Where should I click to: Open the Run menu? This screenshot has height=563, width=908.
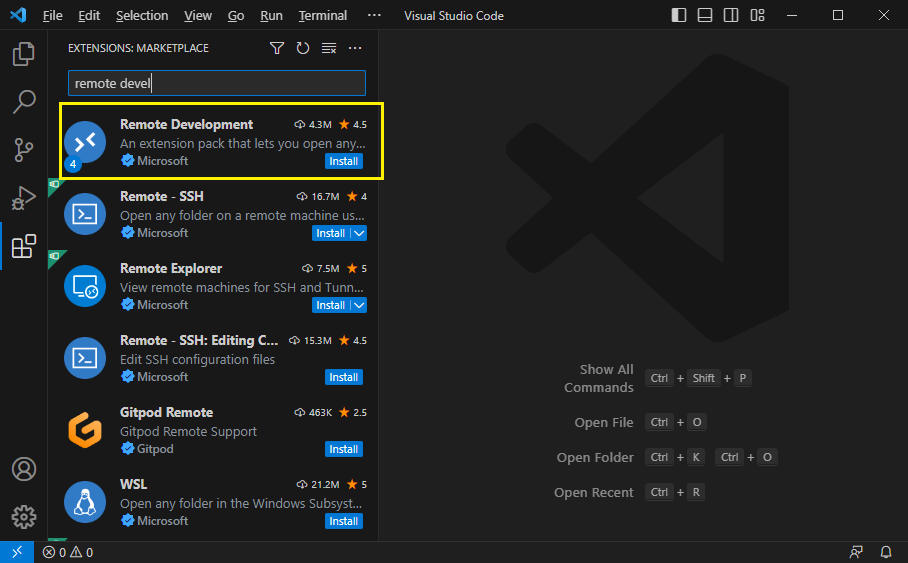(x=271, y=16)
